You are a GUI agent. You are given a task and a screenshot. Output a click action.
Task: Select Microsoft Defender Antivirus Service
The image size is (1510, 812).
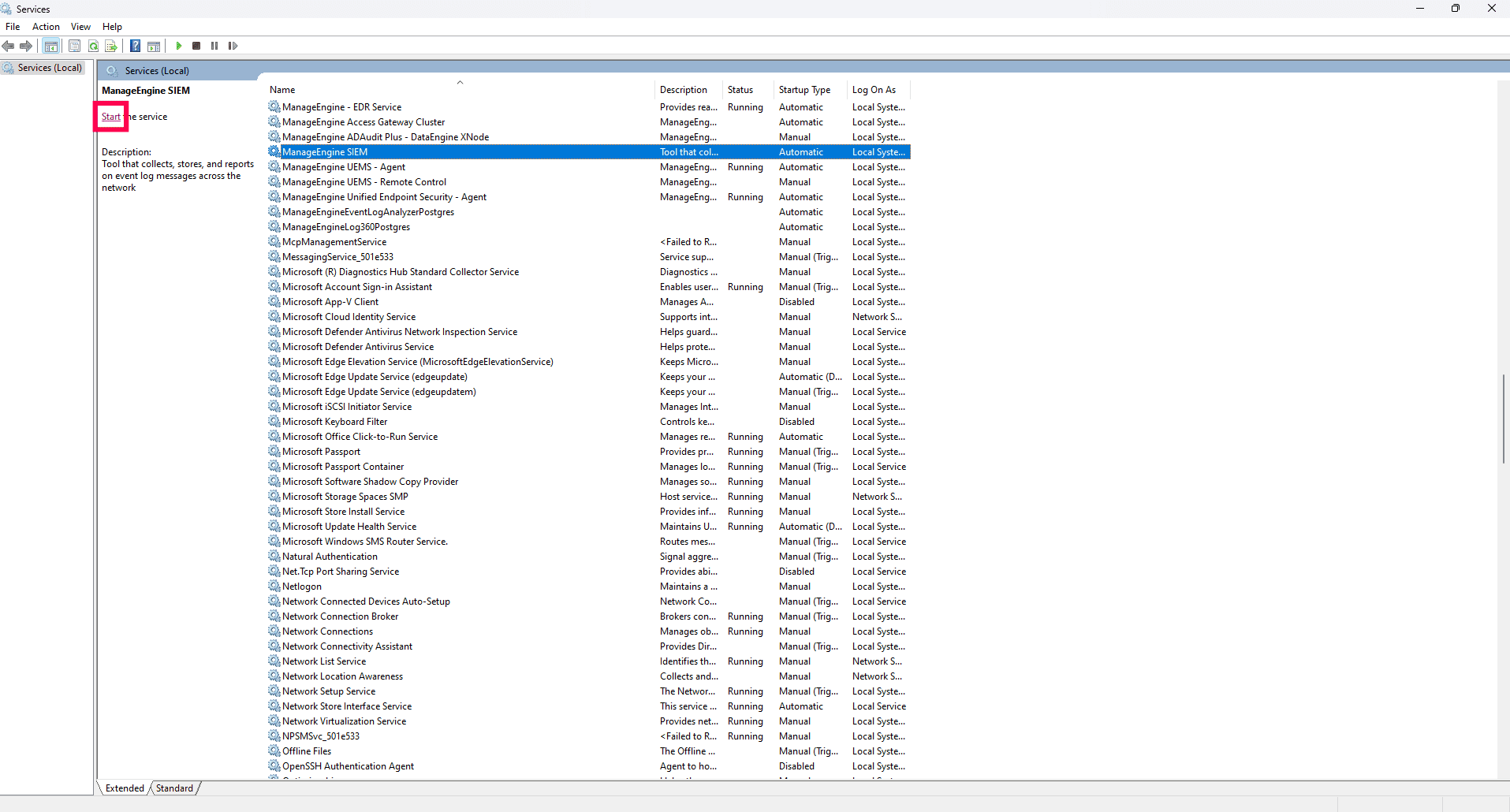589,347
